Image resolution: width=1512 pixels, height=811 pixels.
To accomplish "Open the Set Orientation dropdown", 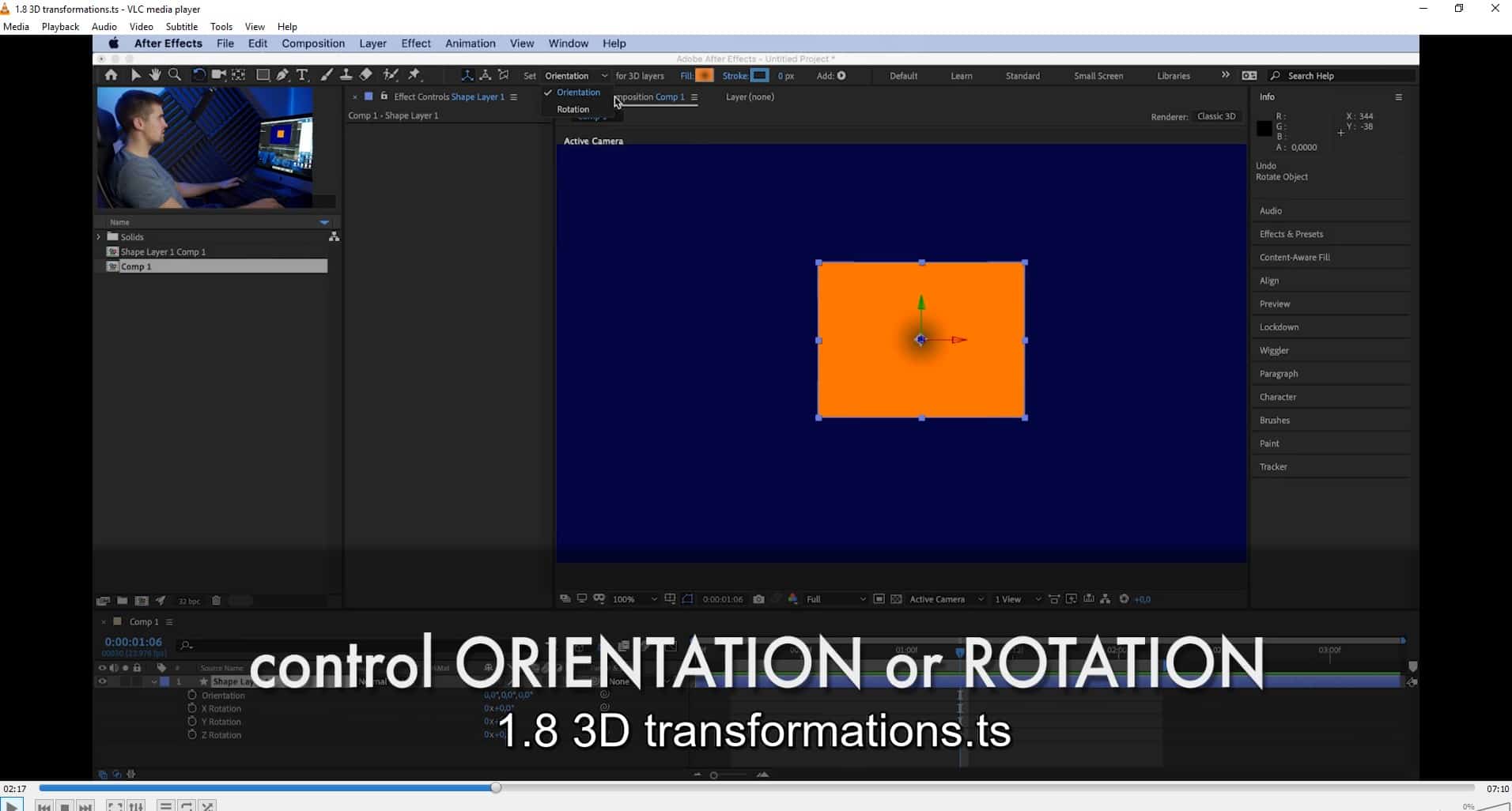I will tap(576, 76).
